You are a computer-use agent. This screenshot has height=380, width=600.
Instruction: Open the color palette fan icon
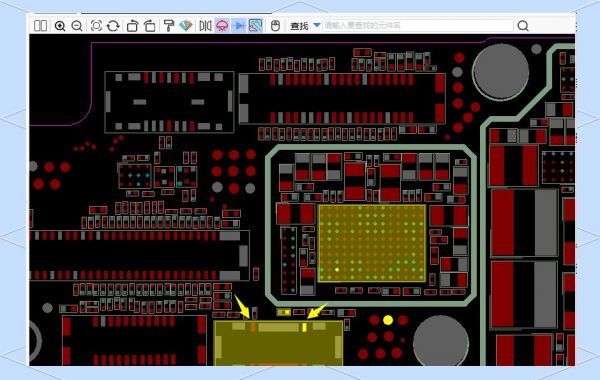tap(186, 26)
